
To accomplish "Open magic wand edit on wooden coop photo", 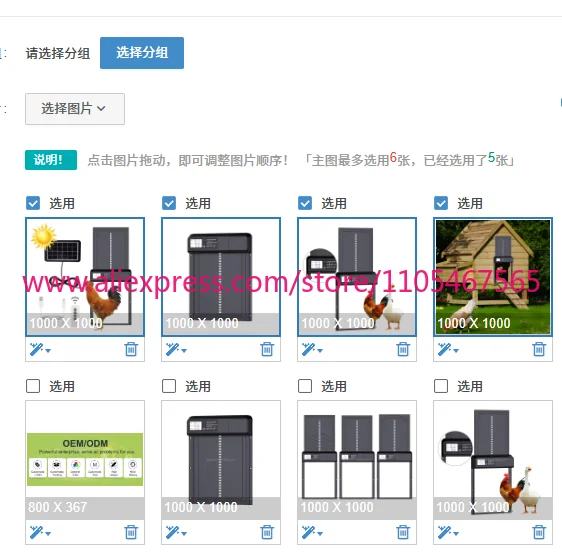I will (x=448, y=349).
